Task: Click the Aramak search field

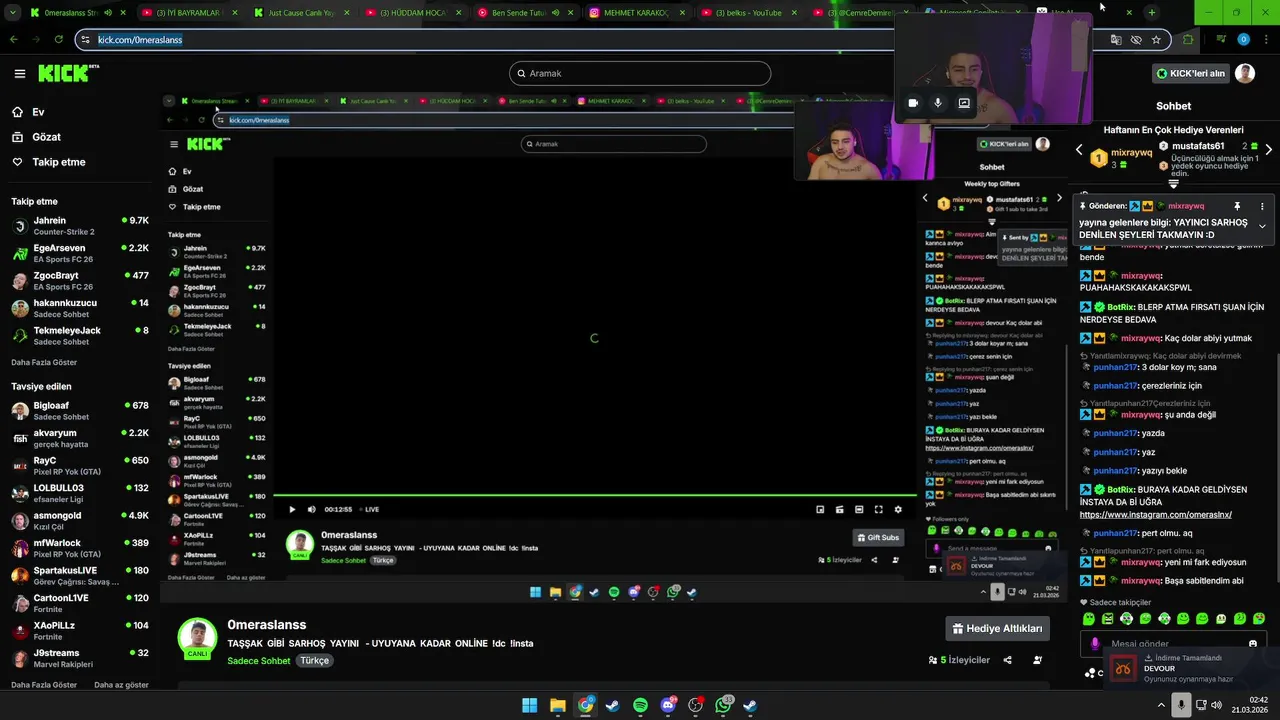Action: coord(640,73)
